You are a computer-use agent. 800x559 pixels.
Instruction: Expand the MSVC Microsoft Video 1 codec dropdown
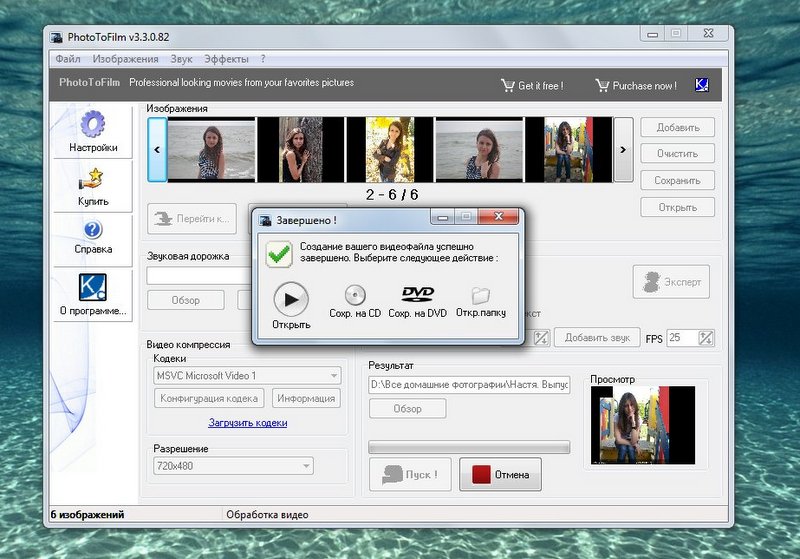pyautogui.click(x=334, y=376)
